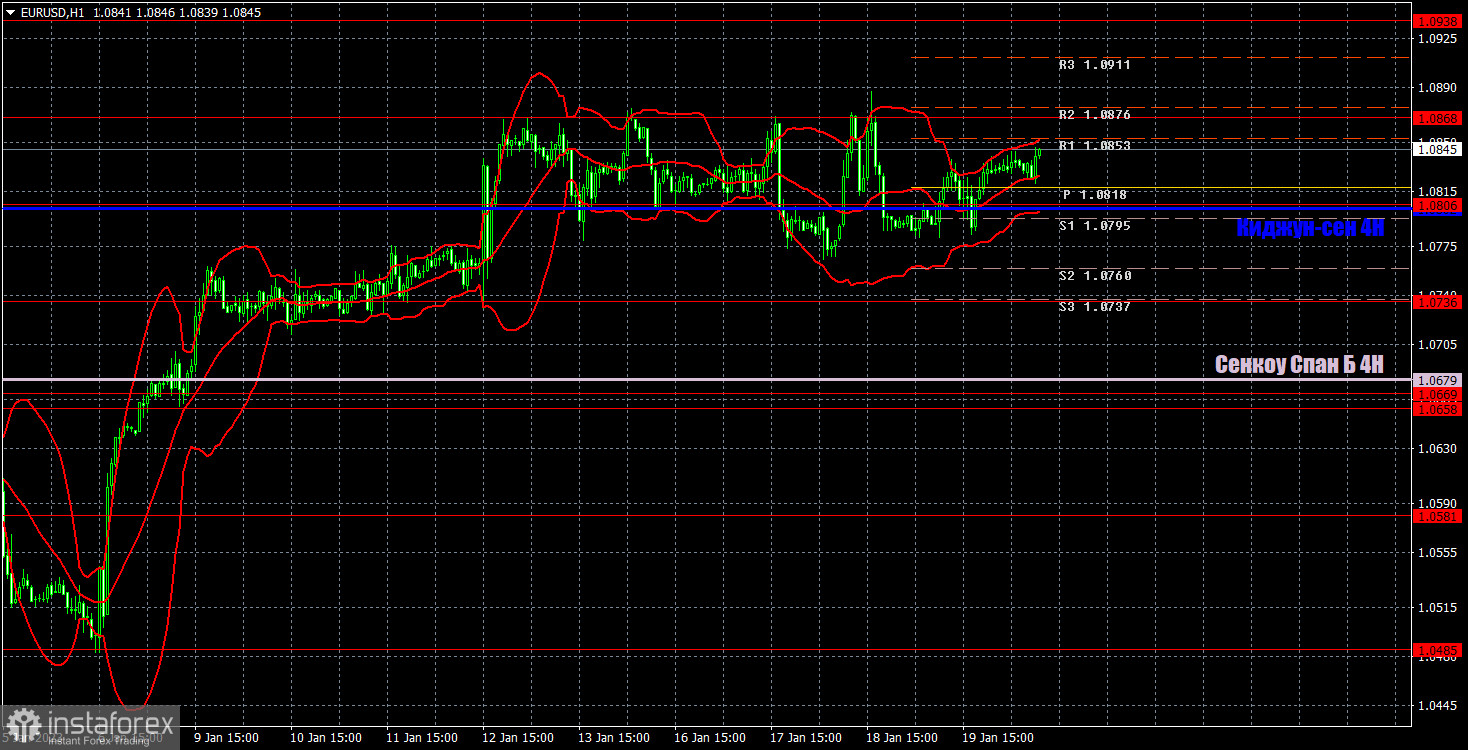Click the 1.0630 price axis label
Screen dimensions: 1468x750
1439,448
